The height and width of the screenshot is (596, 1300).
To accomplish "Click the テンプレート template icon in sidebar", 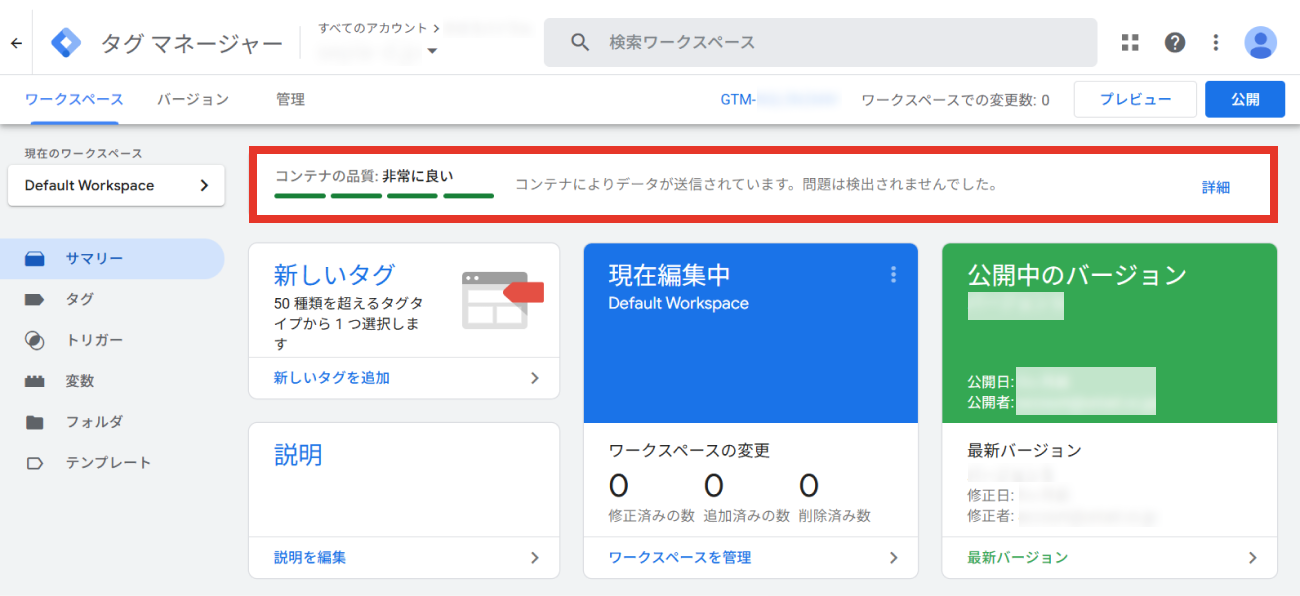I will point(35,463).
